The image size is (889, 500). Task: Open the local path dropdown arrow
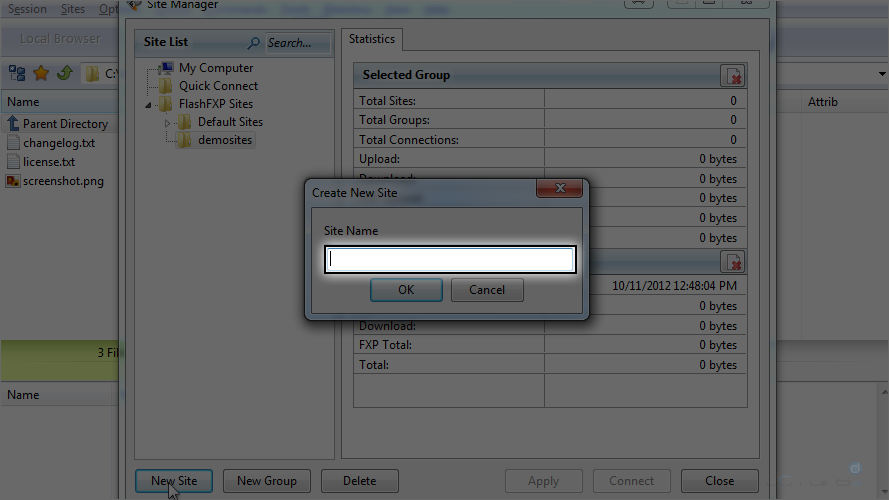(882, 74)
